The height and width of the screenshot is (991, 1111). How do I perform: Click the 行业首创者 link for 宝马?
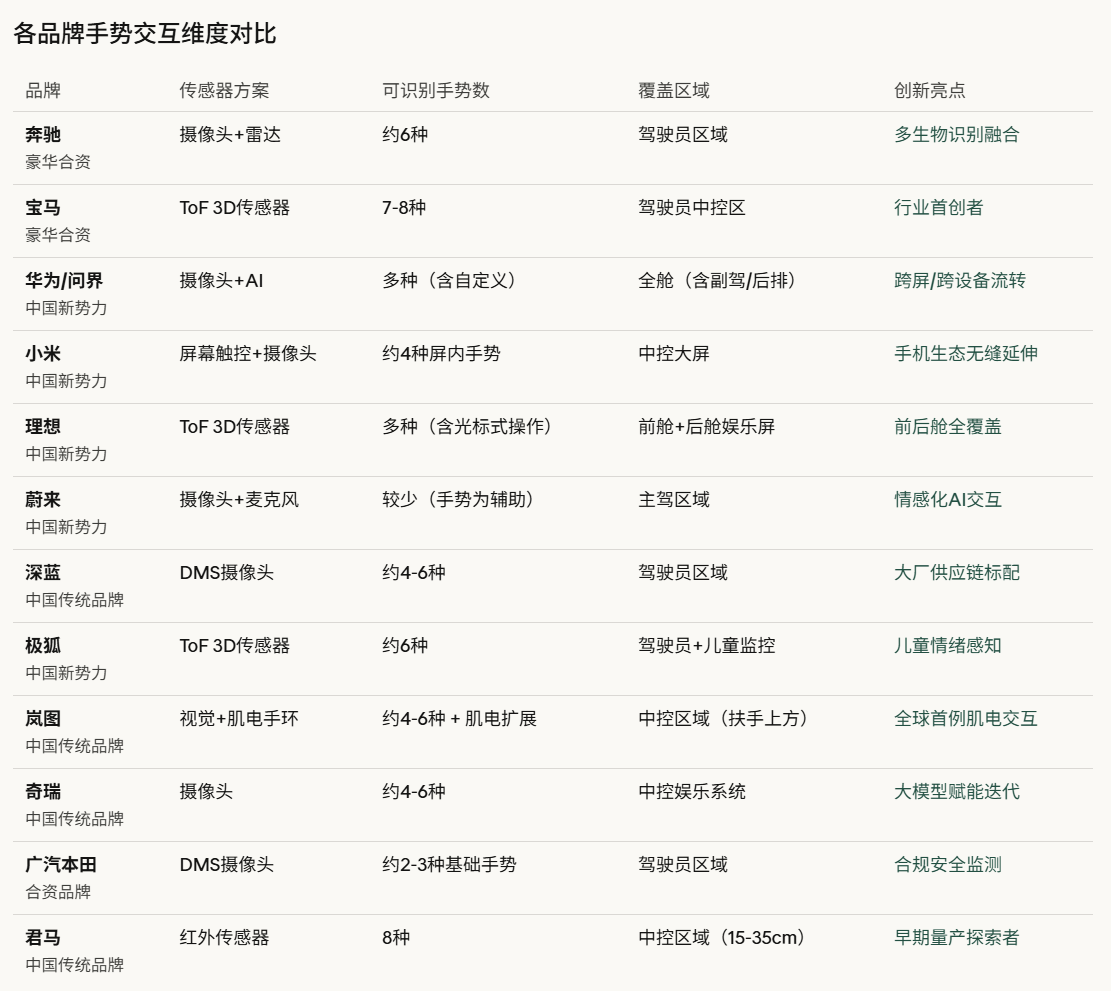[940, 208]
